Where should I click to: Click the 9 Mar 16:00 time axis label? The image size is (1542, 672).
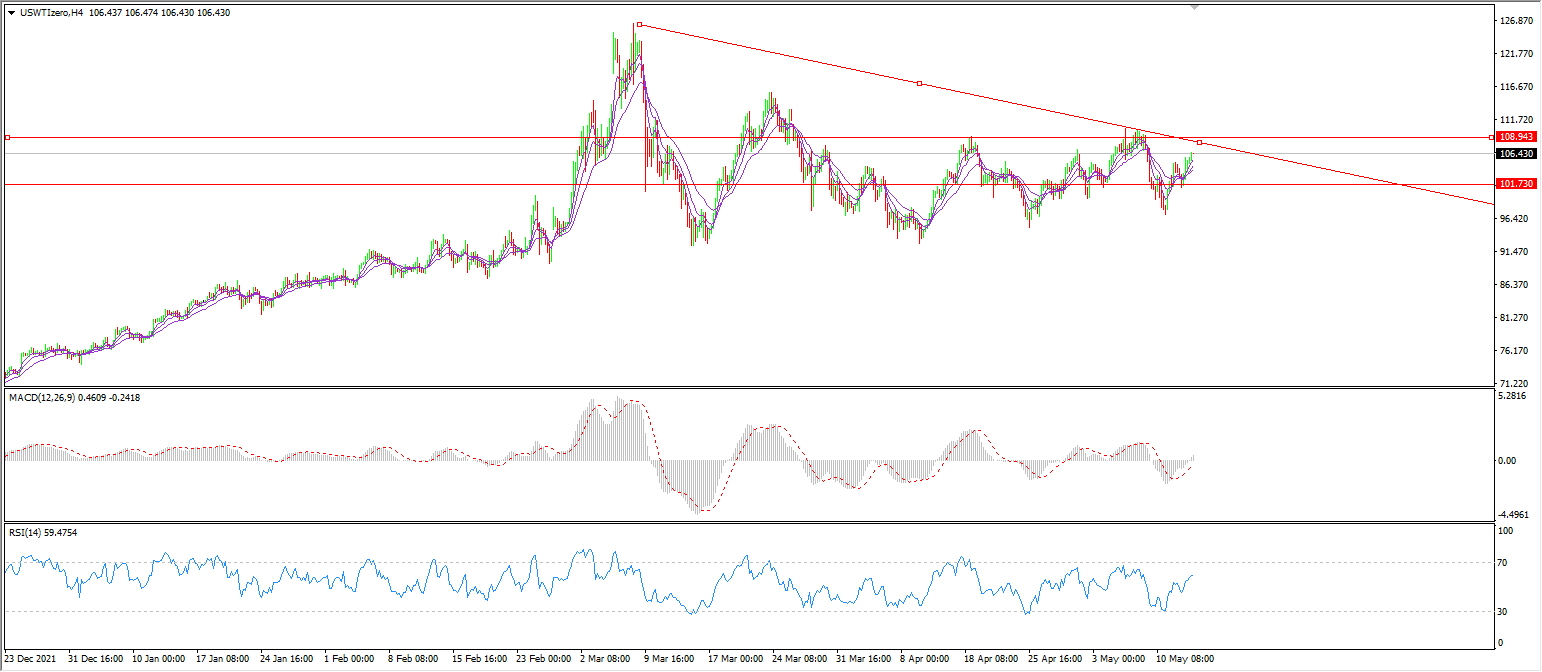coord(668,660)
